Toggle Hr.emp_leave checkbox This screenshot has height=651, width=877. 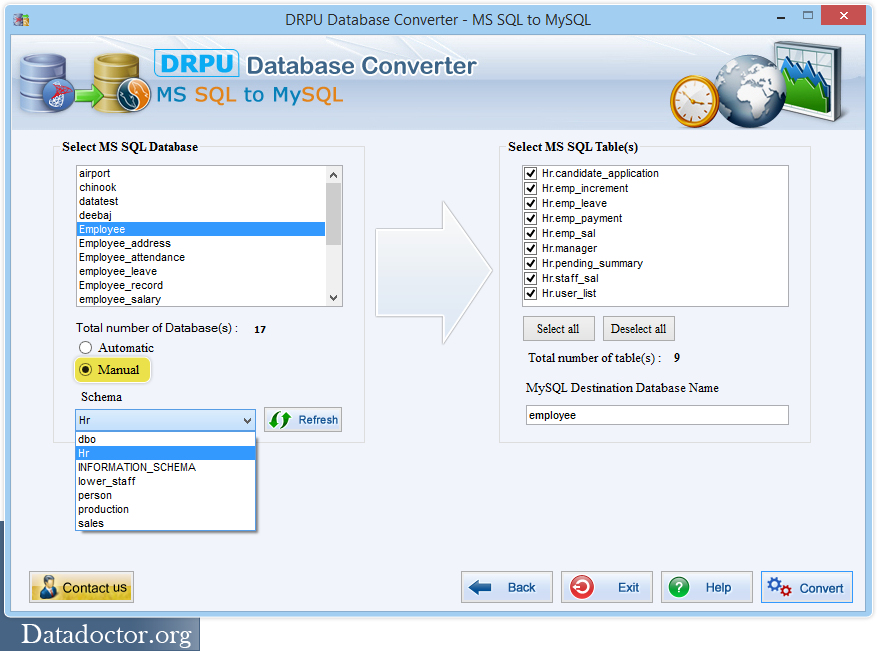point(531,204)
